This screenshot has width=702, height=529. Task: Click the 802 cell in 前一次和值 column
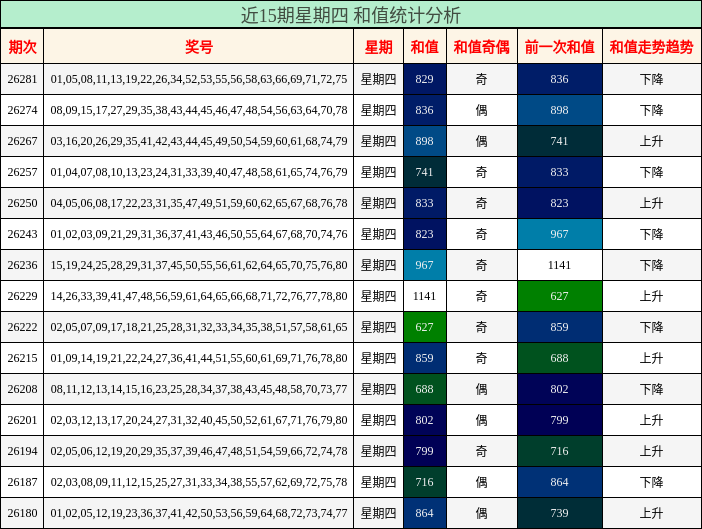tap(560, 389)
